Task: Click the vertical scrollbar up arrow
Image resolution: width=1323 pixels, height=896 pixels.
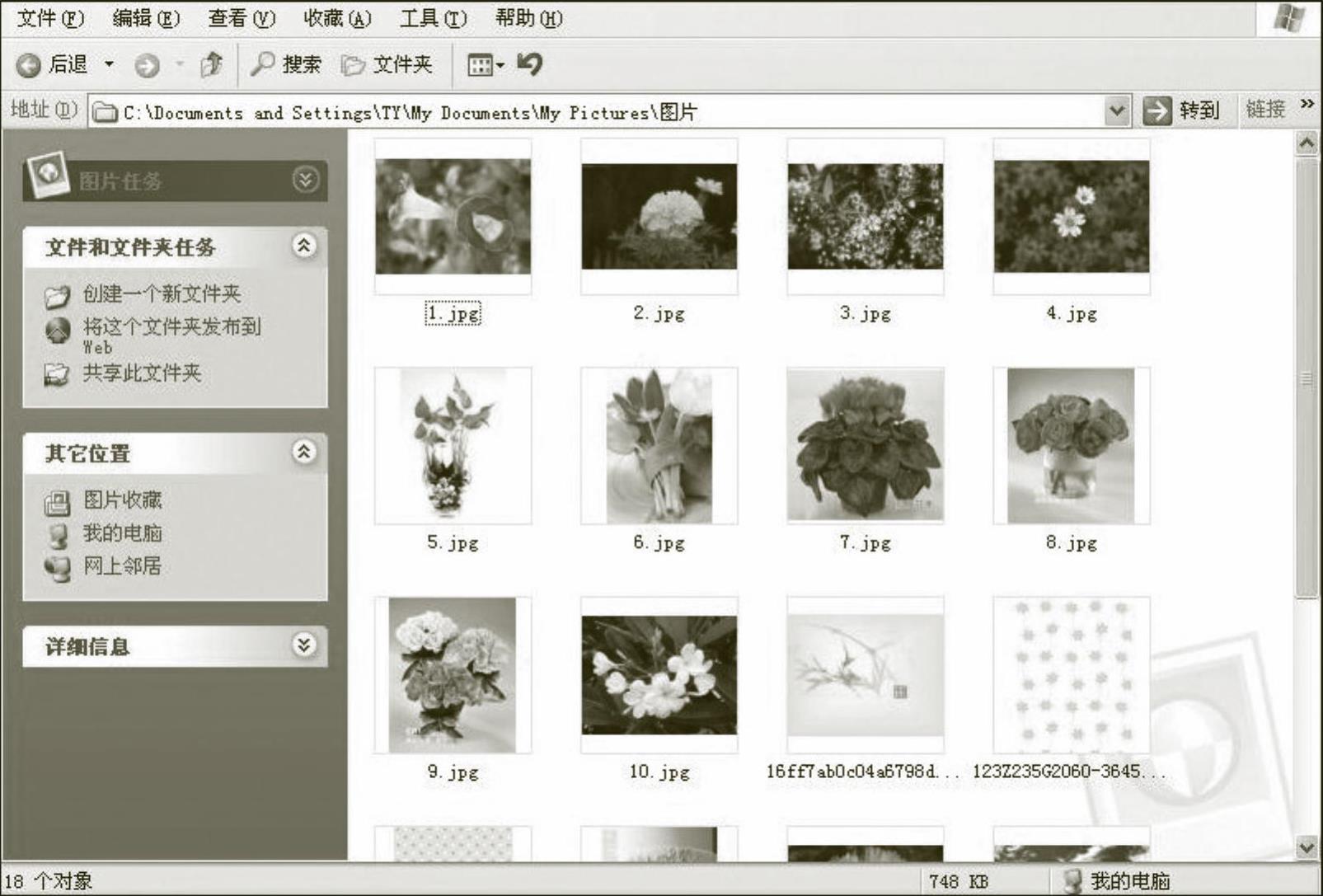Action: pyautogui.click(x=1307, y=144)
